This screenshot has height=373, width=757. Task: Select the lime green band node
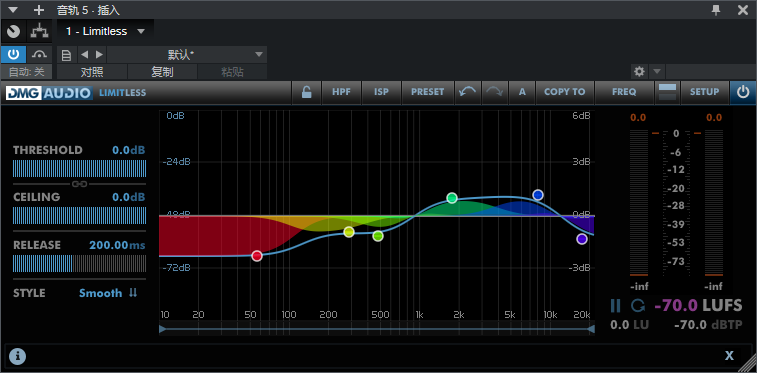coord(378,236)
